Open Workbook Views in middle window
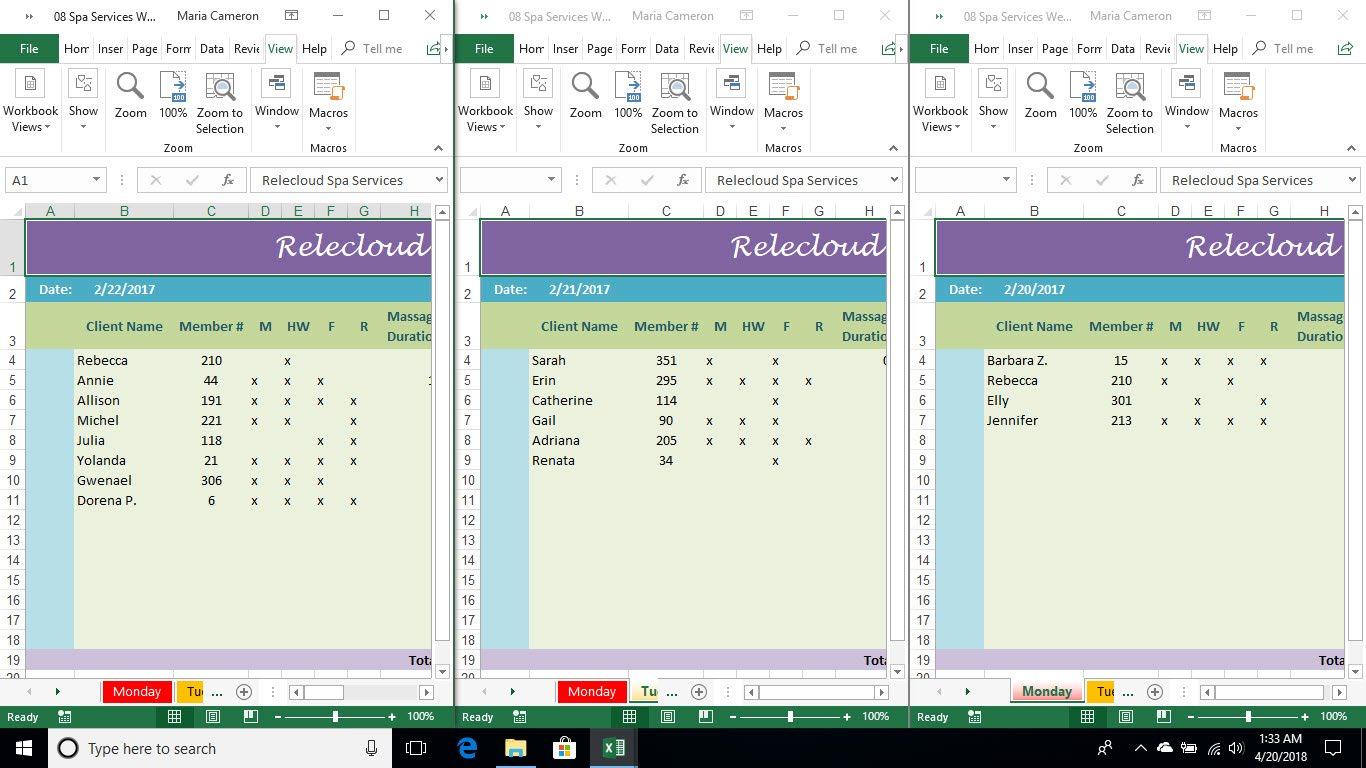 pyautogui.click(x=485, y=102)
